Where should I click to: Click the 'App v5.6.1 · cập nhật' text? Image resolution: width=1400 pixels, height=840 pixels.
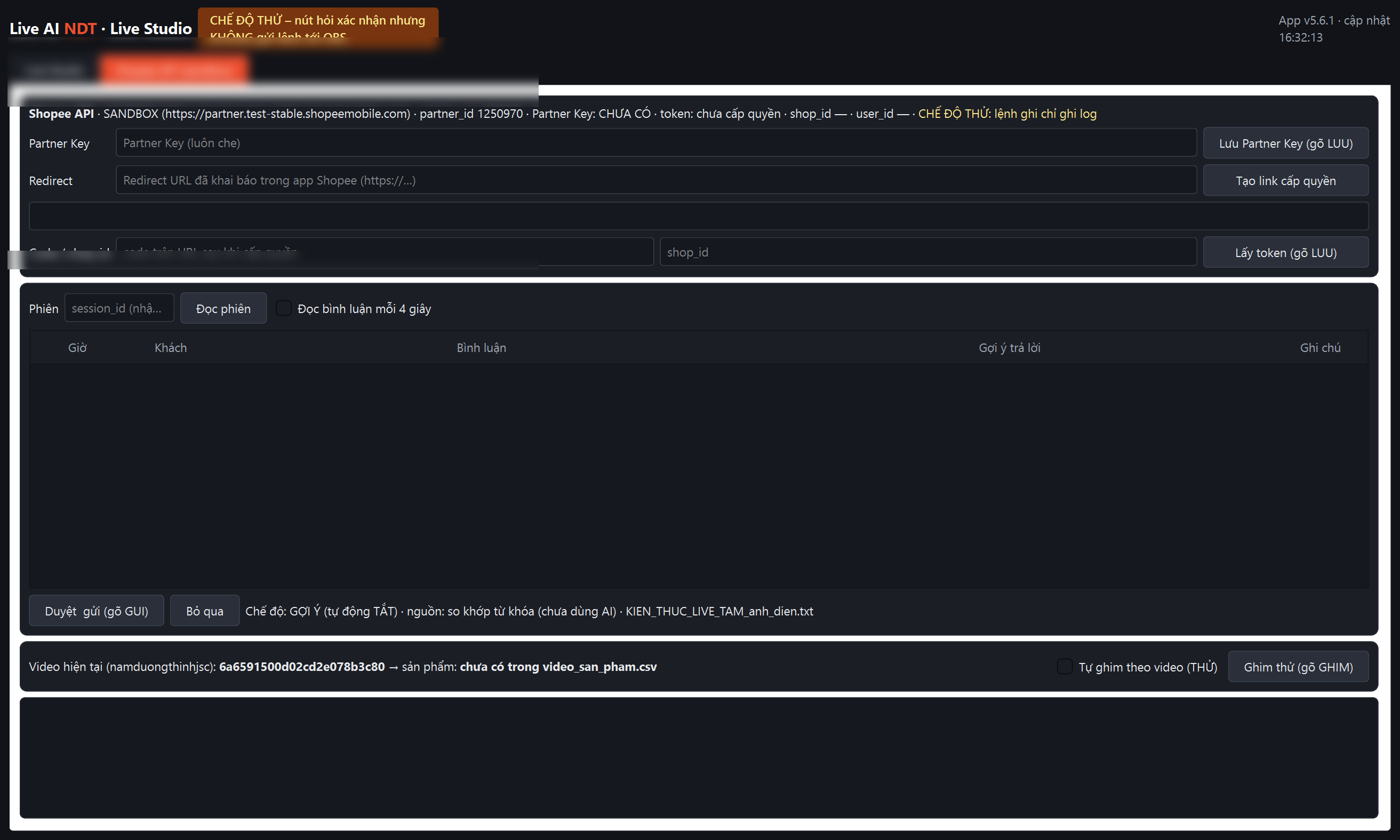1334,20
